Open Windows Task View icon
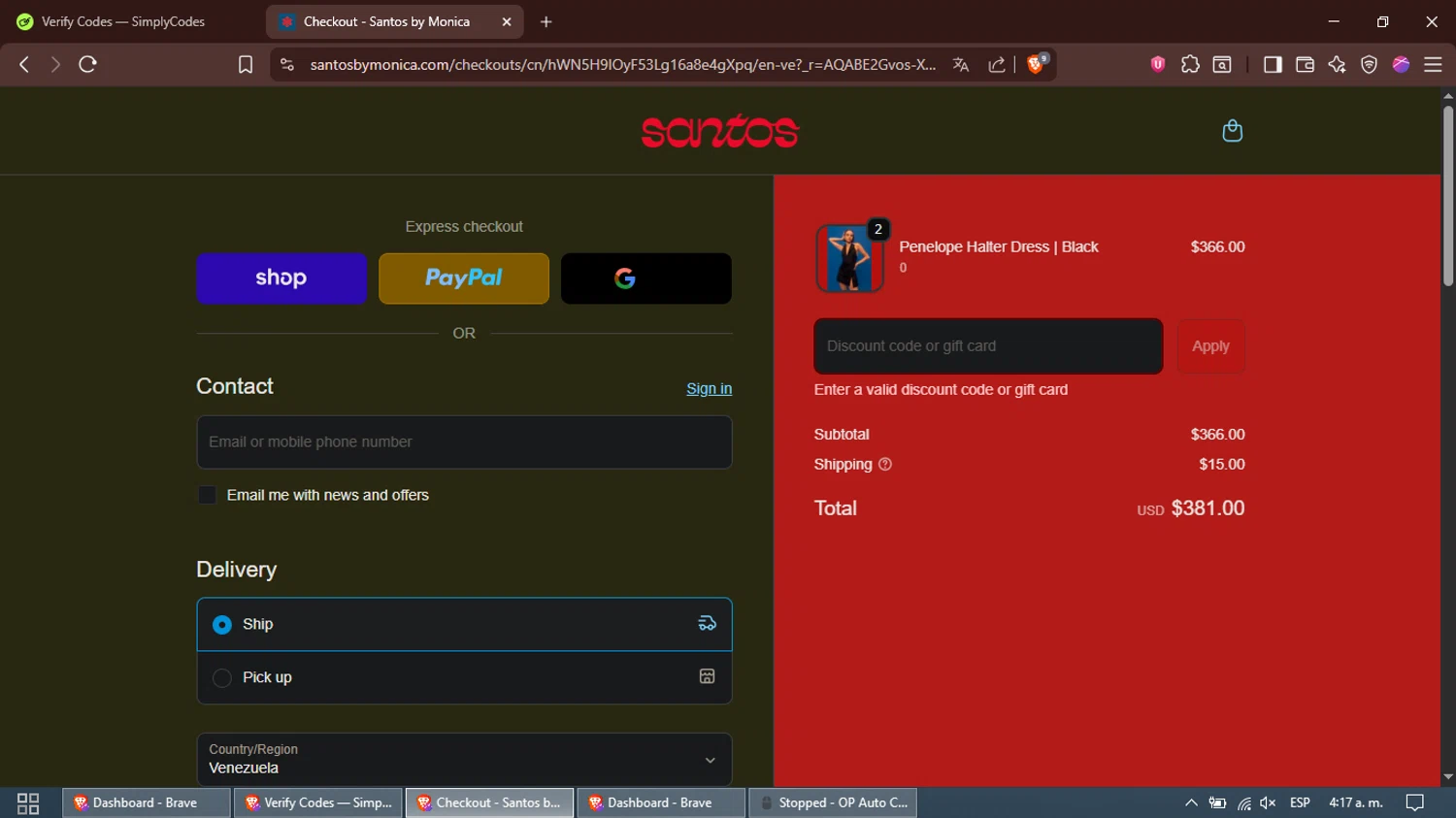1456x818 pixels. 28,803
